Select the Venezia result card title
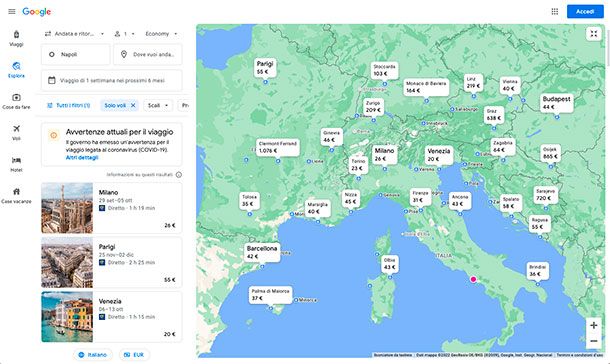This screenshot has height=364, width=610. [x=110, y=301]
